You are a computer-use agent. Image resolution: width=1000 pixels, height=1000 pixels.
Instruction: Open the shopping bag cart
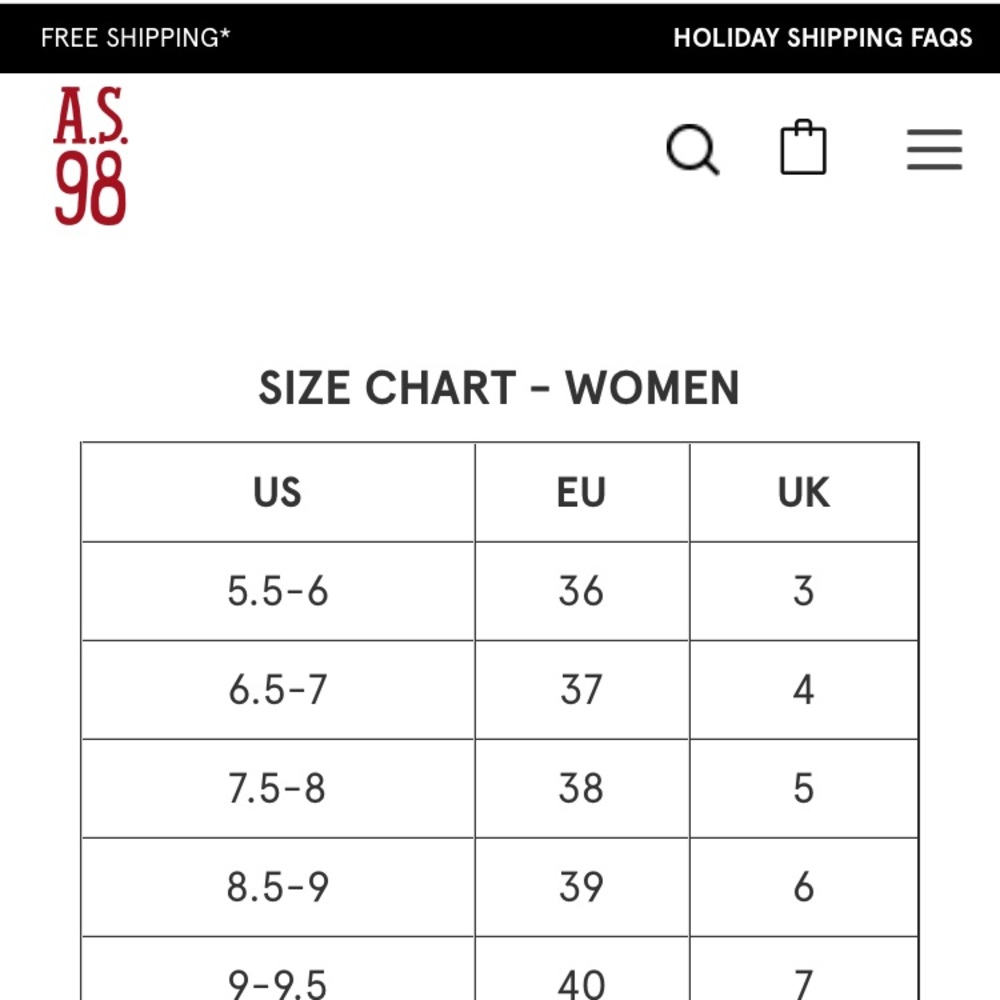(x=803, y=149)
